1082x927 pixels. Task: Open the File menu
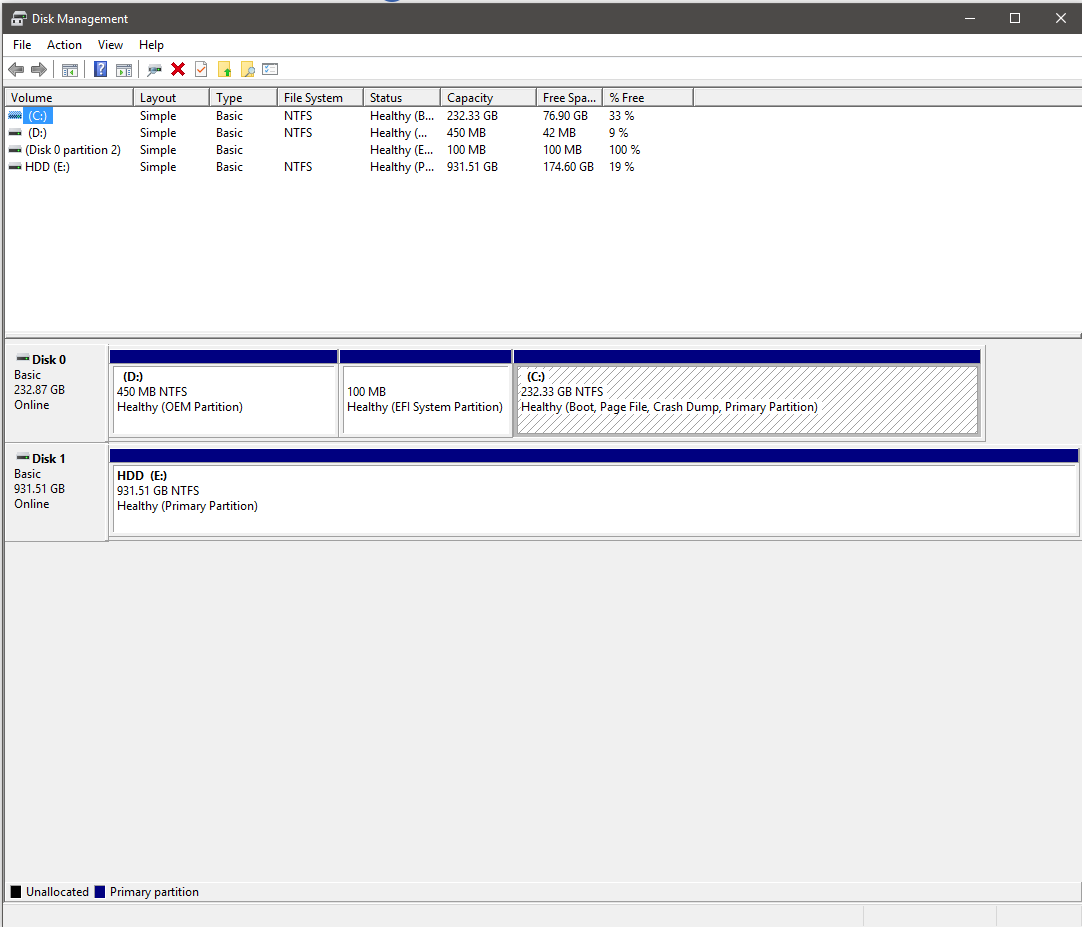tap(21, 44)
